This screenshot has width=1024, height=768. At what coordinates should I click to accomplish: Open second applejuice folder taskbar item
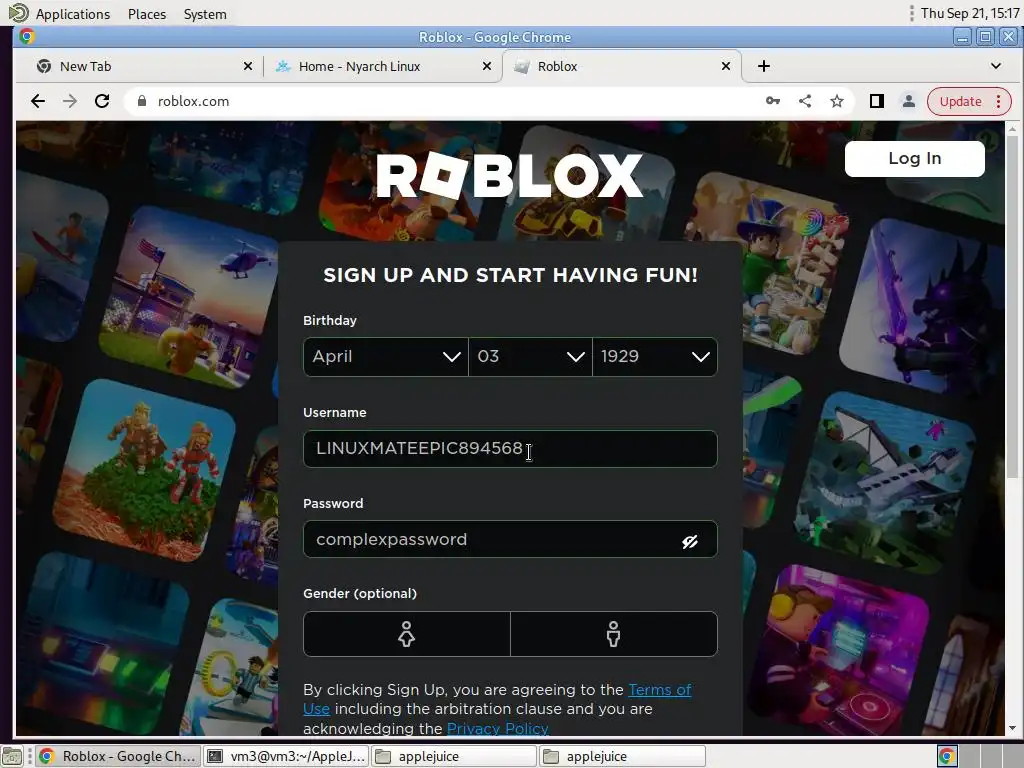click(x=622, y=756)
